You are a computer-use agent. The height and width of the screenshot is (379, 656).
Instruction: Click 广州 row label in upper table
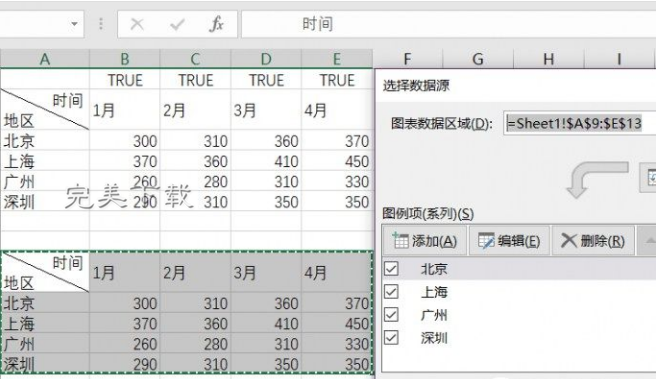point(45,182)
